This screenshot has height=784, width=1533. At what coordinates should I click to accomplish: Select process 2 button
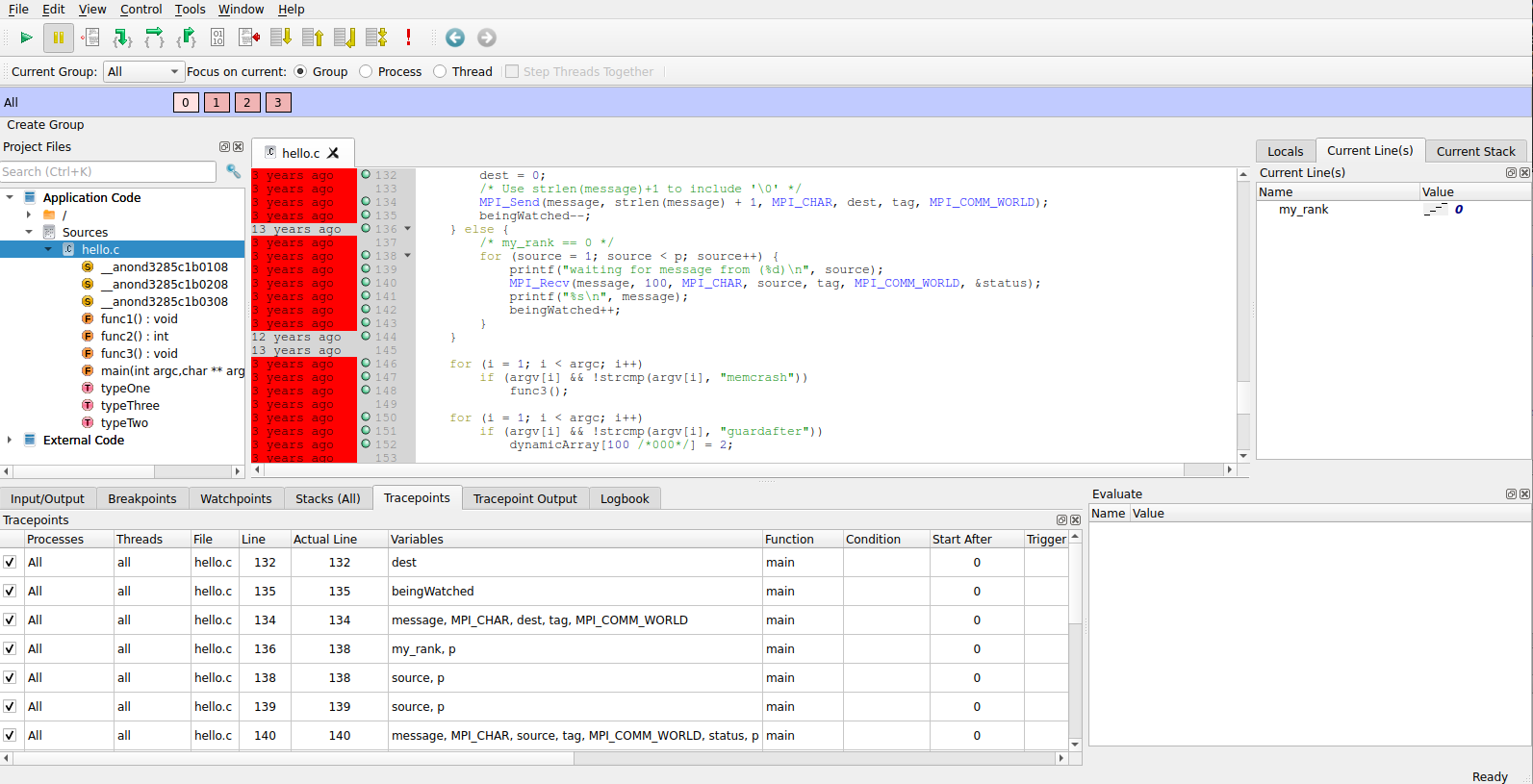(x=247, y=102)
